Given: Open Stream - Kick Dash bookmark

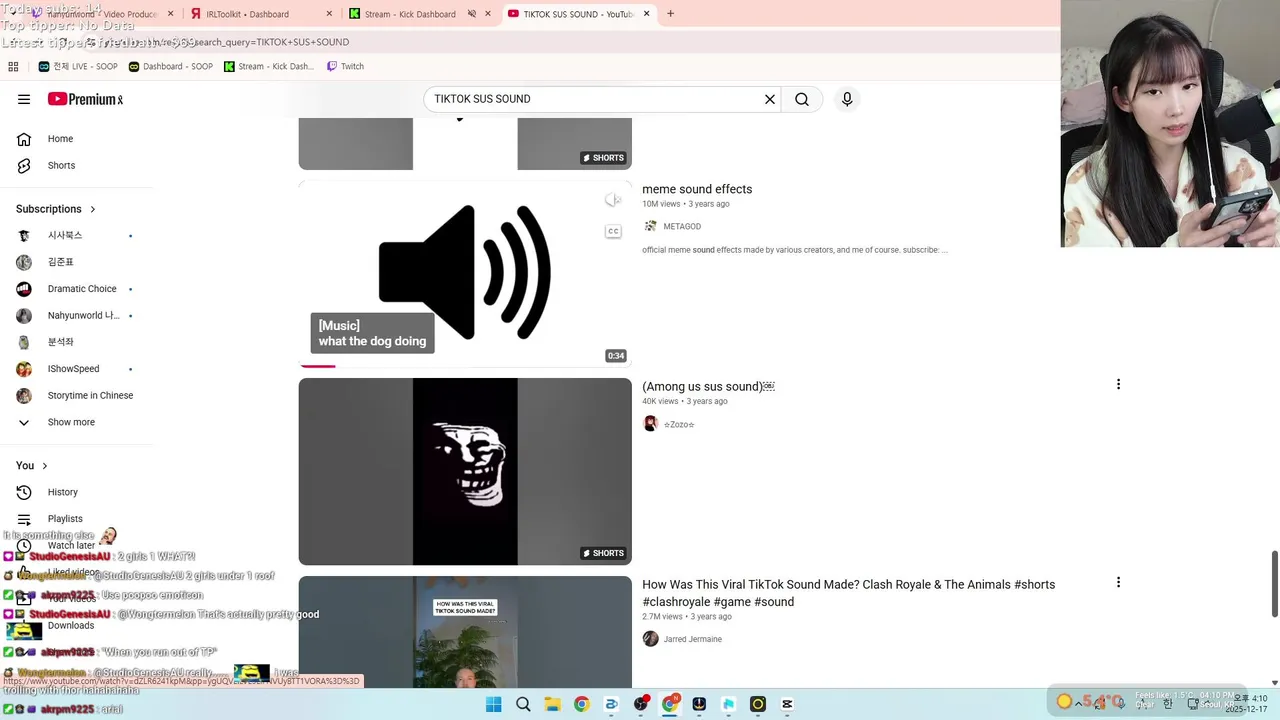Looking at the screenshot, I should click(x=269, y=67).
